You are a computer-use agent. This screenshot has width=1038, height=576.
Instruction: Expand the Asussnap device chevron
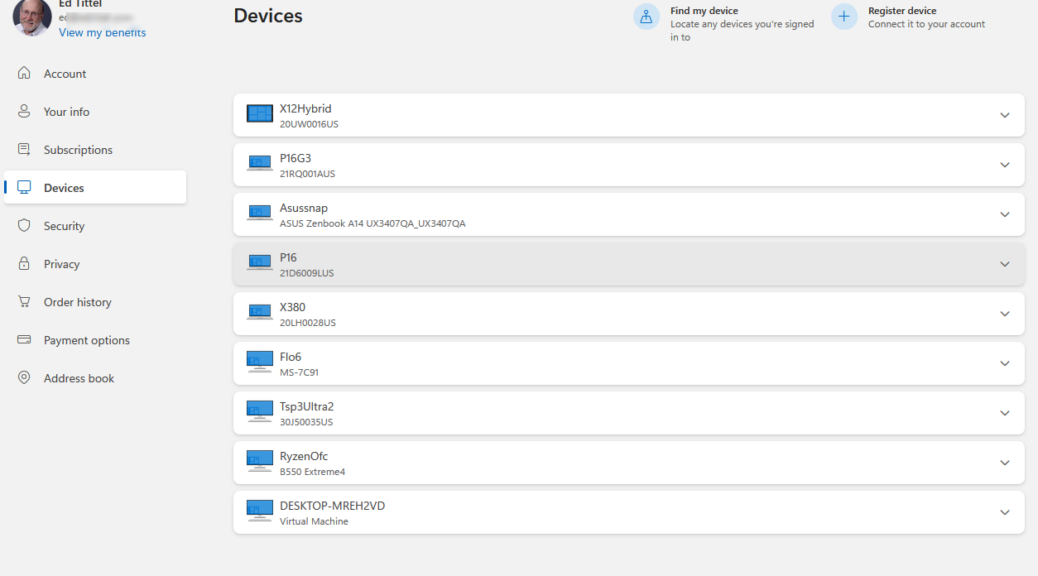(1004, 215)
